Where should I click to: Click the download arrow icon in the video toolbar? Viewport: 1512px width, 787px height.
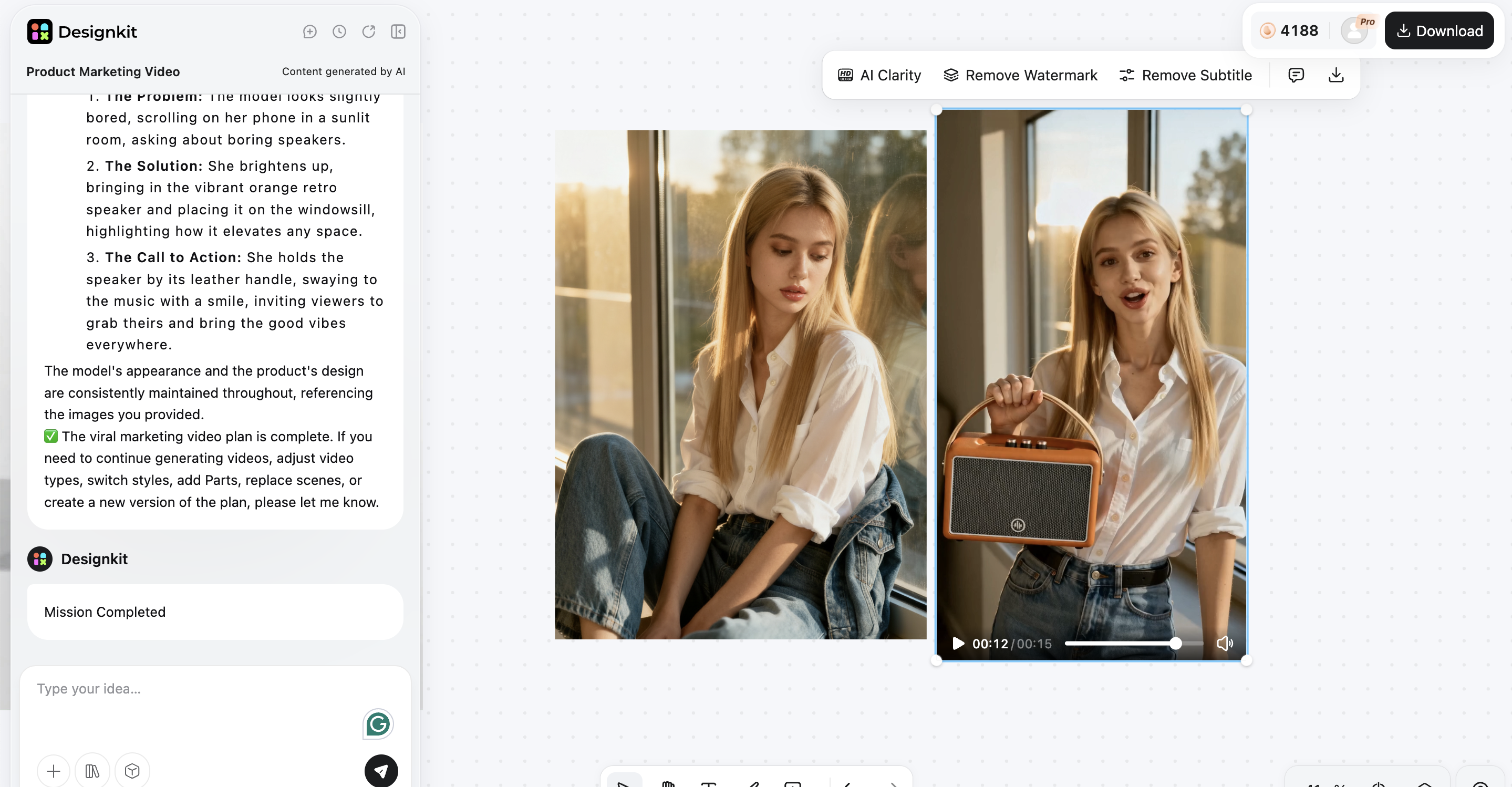1337,75
